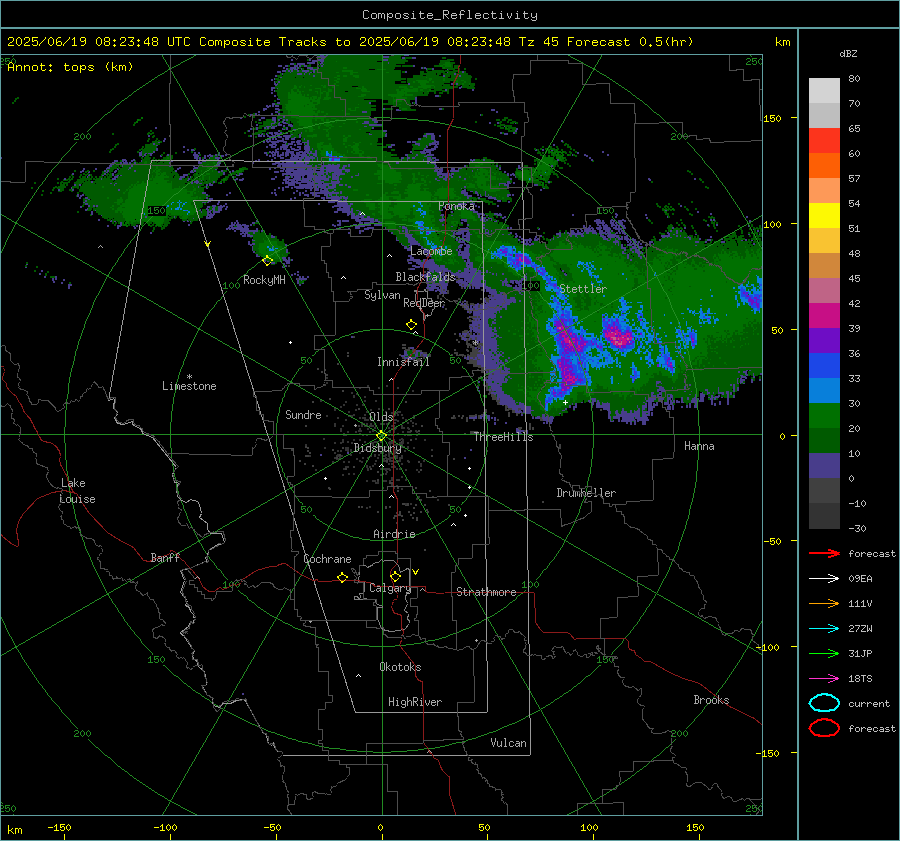Select the Ponoka town label
The height and width of the screenshot is (841, 900).
tap(456, 206)
